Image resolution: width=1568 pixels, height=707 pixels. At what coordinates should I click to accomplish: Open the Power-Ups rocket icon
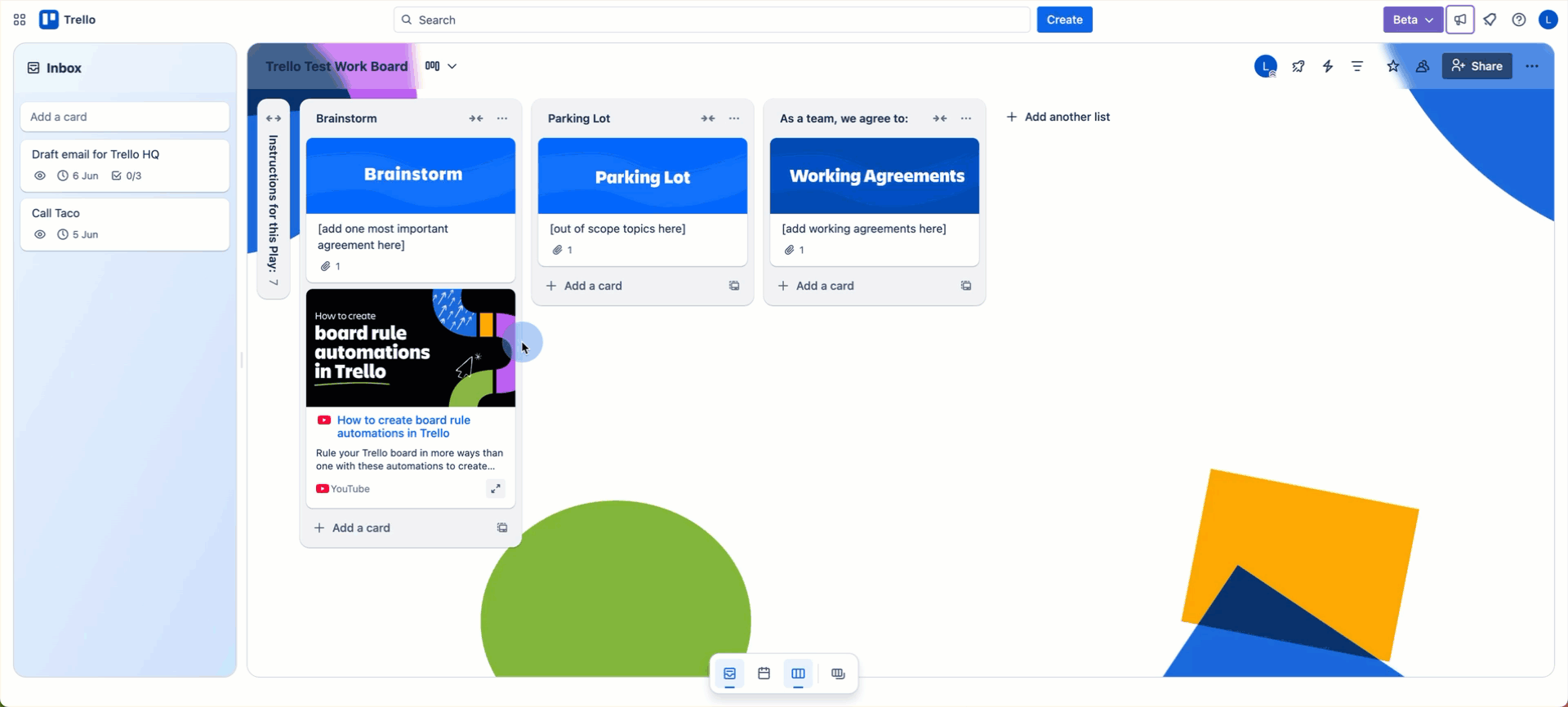(1298, 66)
